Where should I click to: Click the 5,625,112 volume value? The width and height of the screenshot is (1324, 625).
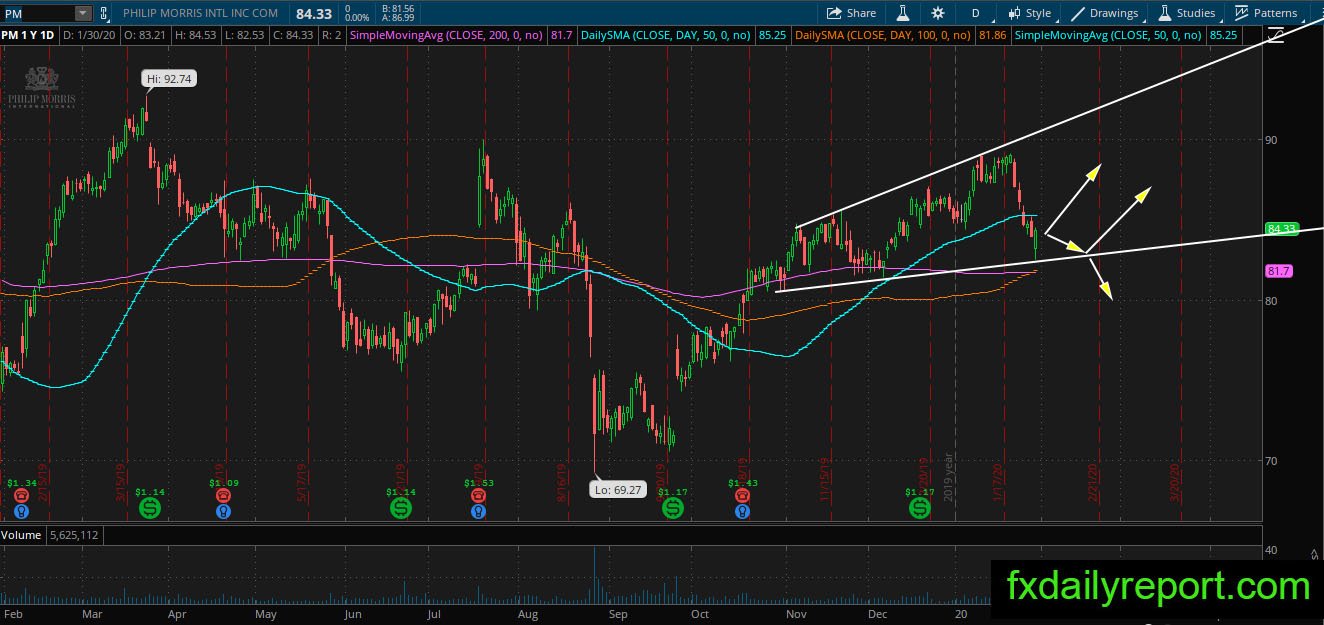75,535
